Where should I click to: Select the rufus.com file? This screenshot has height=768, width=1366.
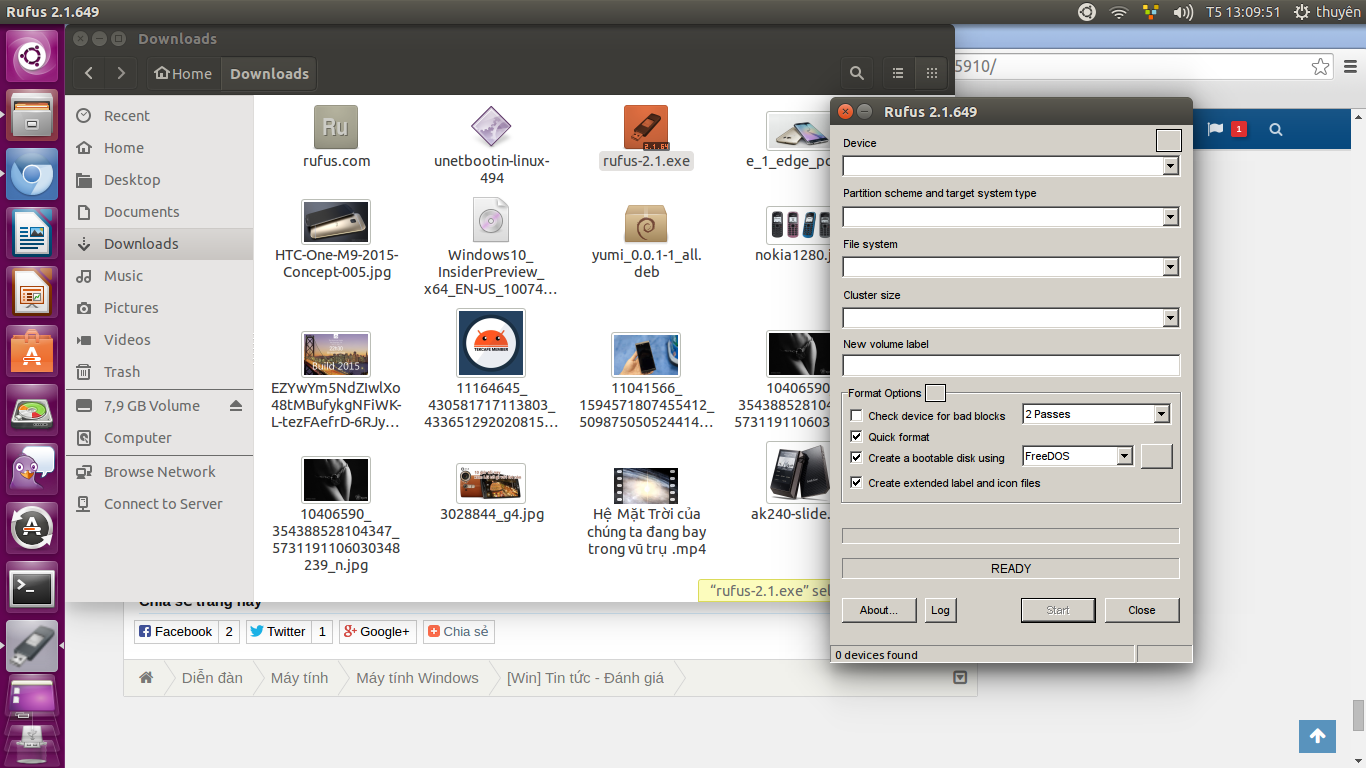coord(336,137)
